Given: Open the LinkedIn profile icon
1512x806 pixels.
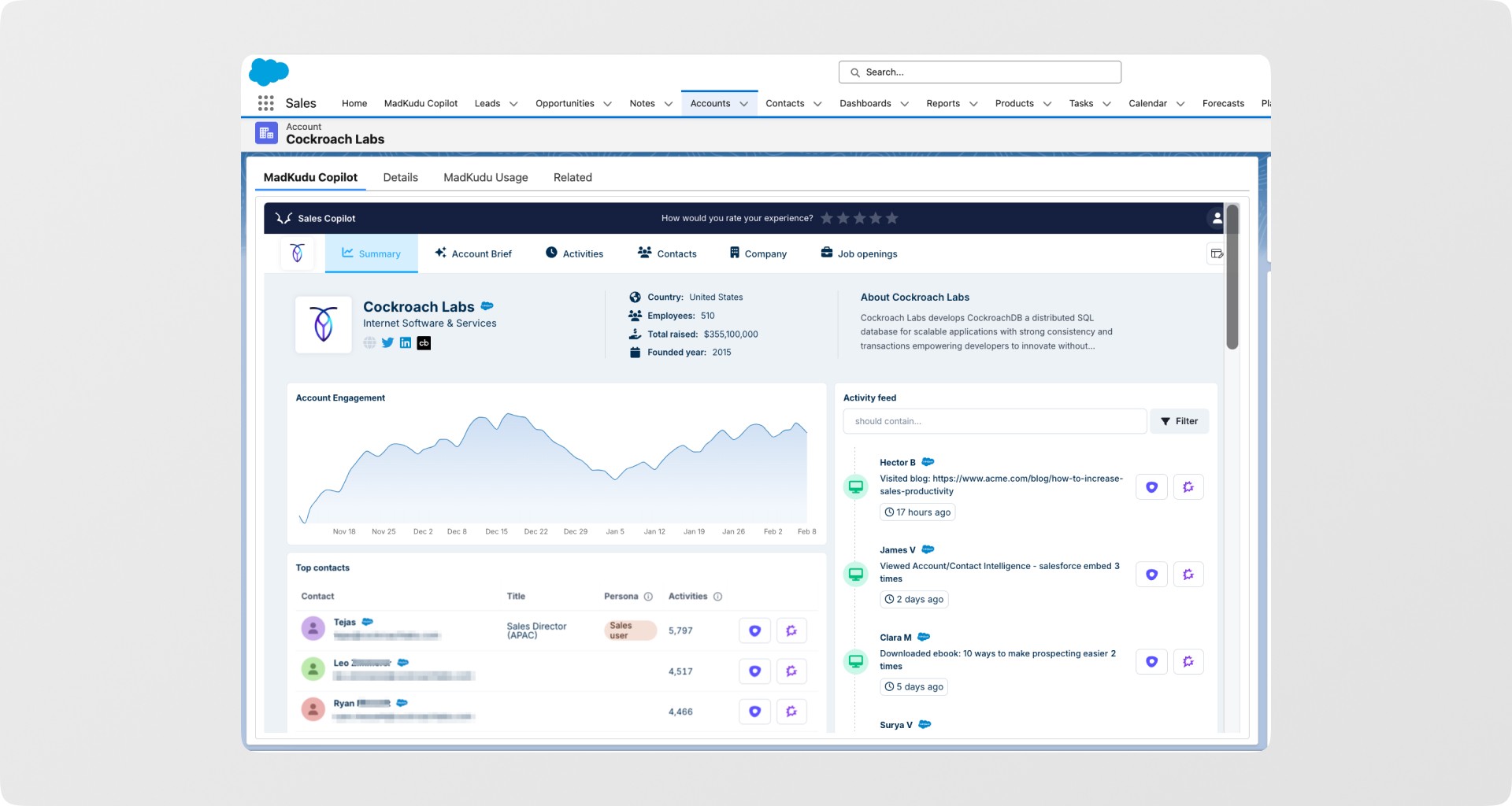Looking at the screenshot, I should coord(406,342).
